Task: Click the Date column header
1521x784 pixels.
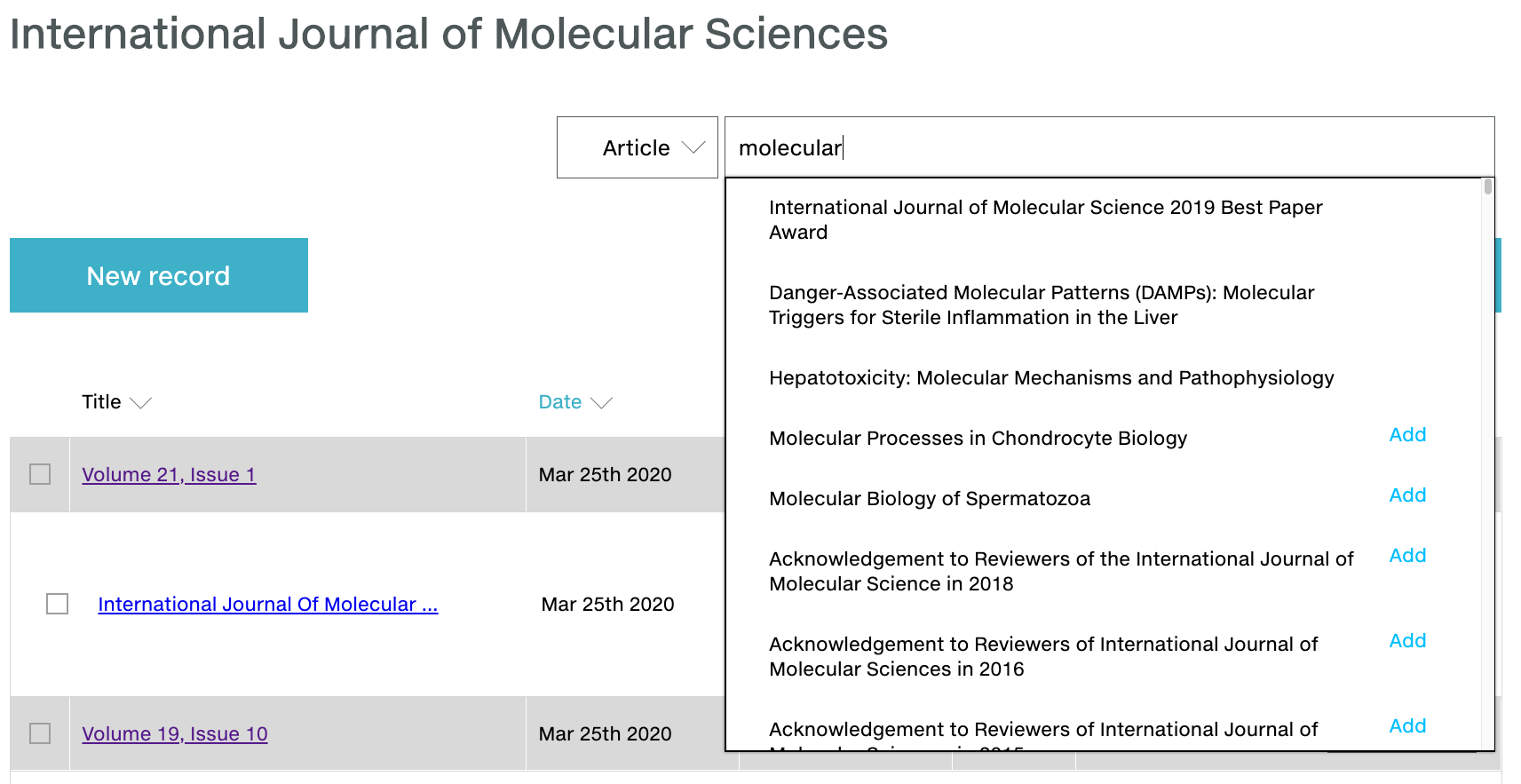Action: point(559,402)
